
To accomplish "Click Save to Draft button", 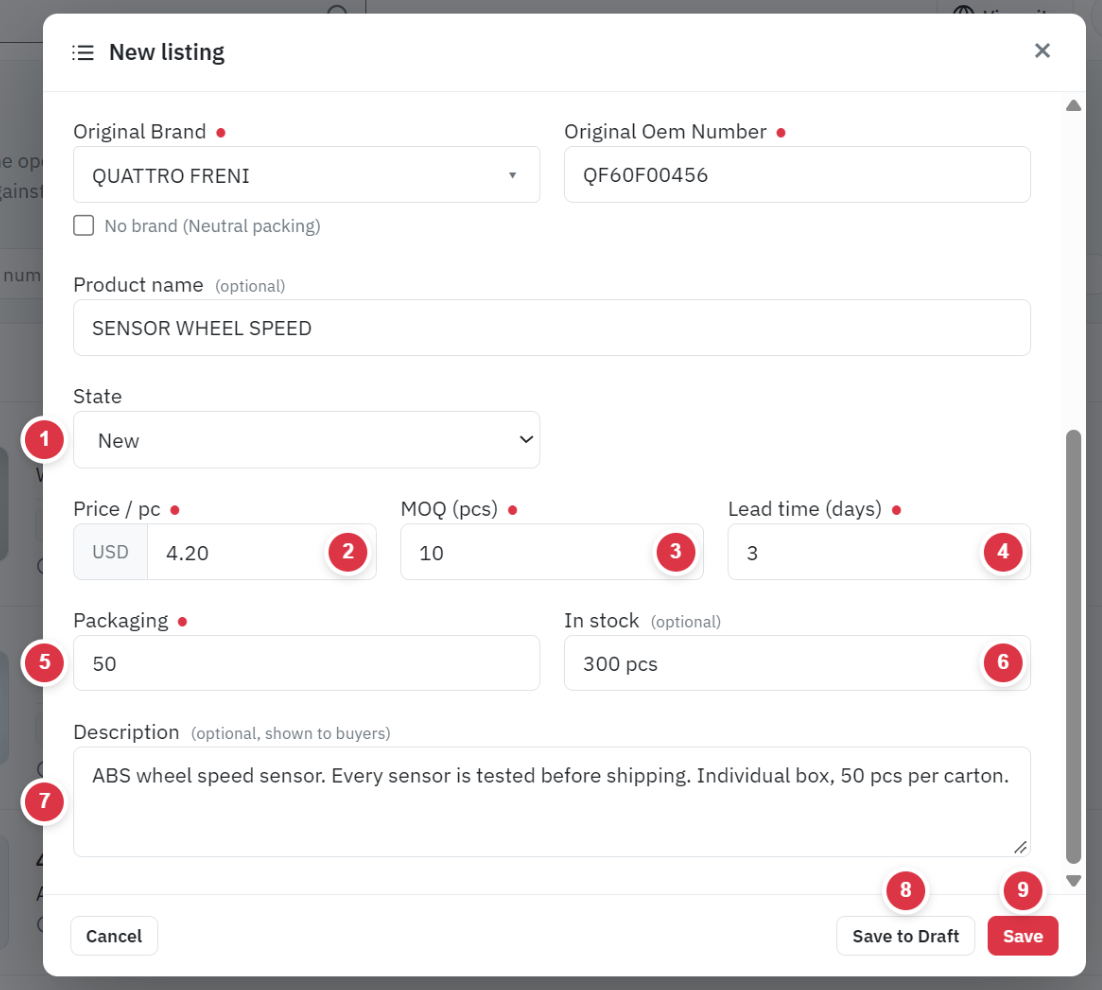I will click(x=905, y=936).
